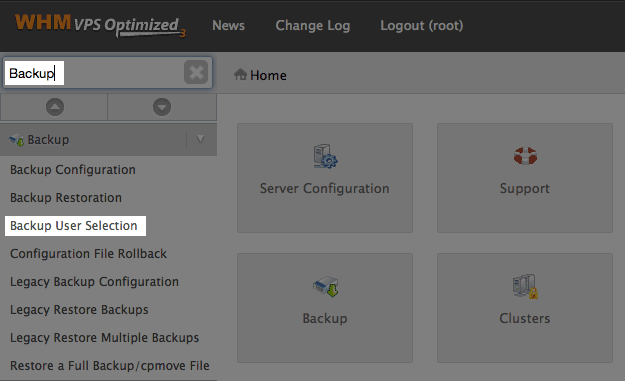
Task: Click the expand-all down arrow button
Action: 162,107
